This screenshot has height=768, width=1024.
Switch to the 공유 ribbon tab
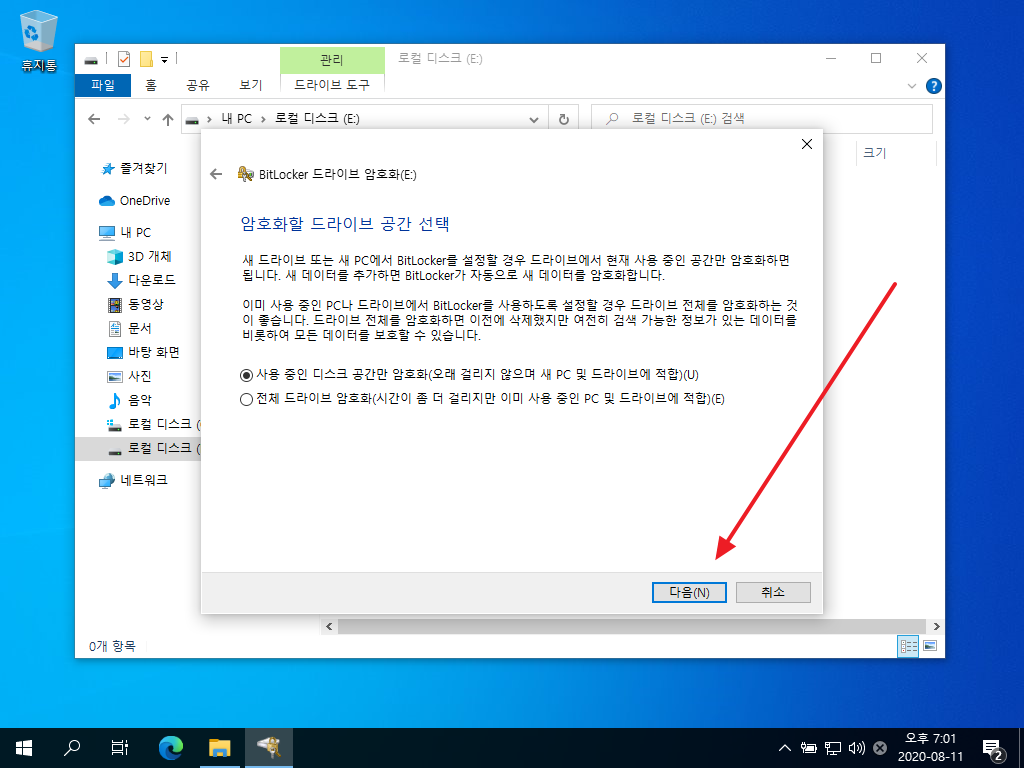pos(198,85)
